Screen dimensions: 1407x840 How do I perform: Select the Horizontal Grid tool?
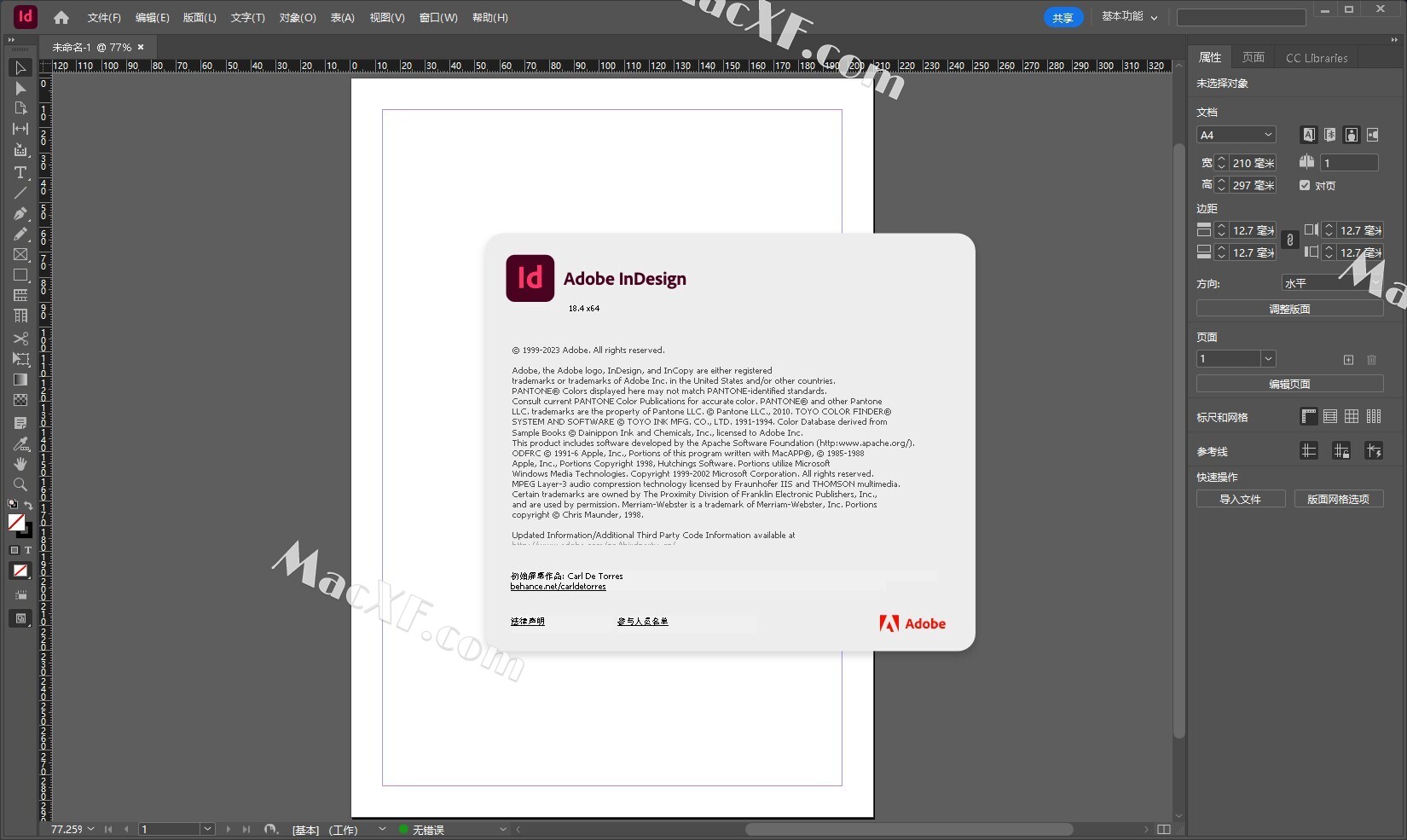pyautogui.click(x=20, y=295)
